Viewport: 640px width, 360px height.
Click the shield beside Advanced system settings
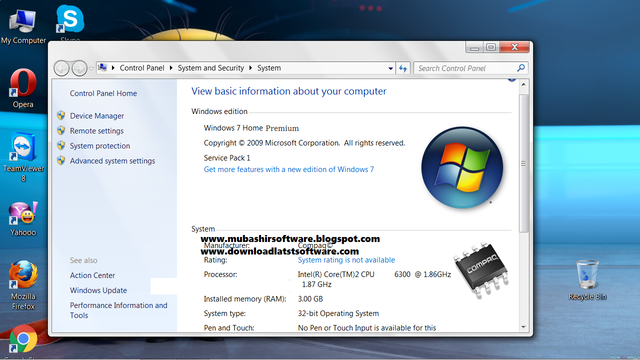click(61, 161)
